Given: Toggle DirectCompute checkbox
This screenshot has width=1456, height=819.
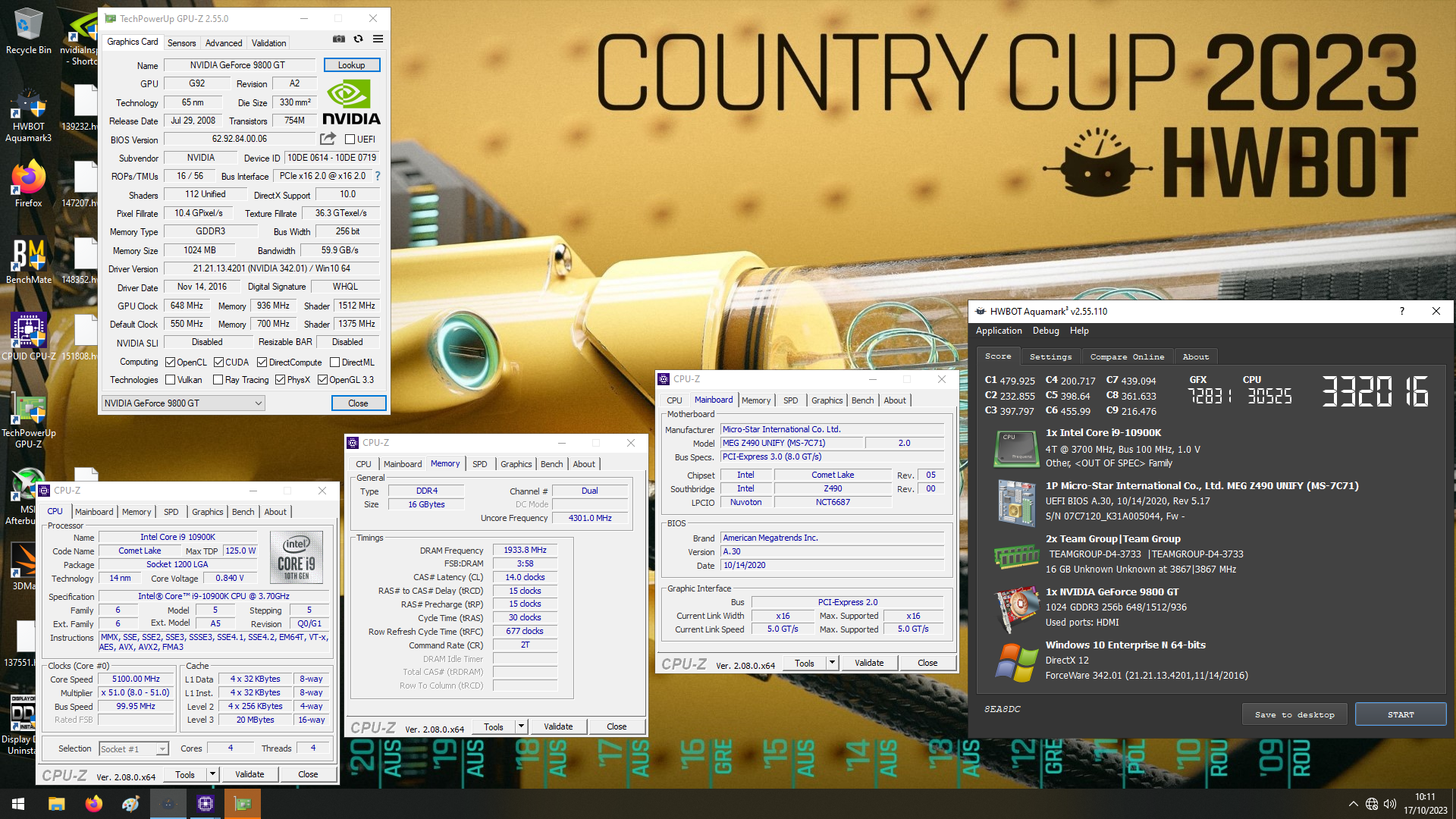Looking at the screenshot, I should [262, 362].
